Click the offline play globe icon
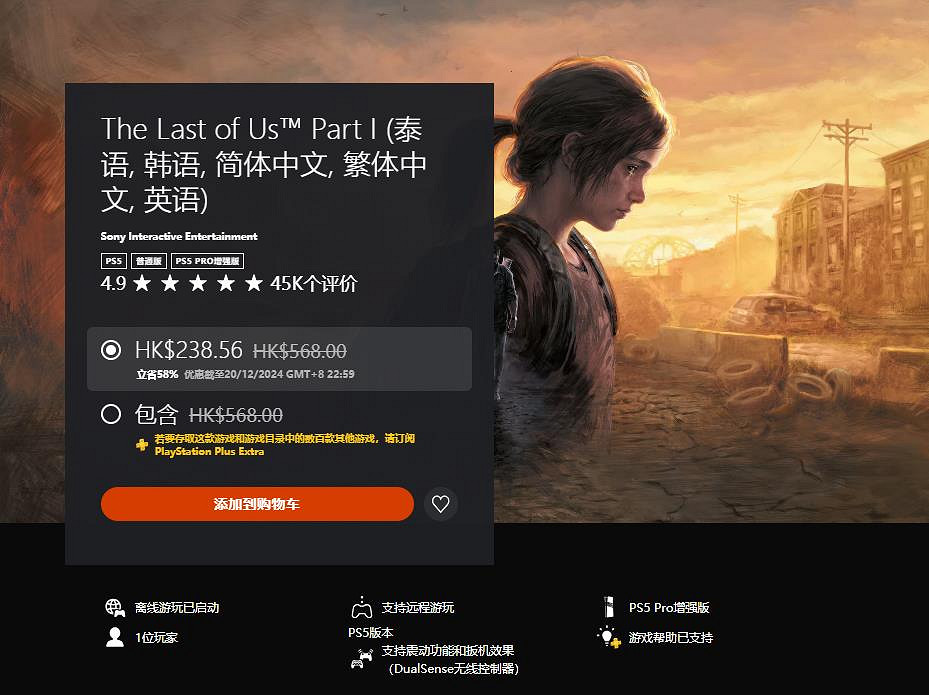The height and width of the screenshot is (695, 929). 114,607
